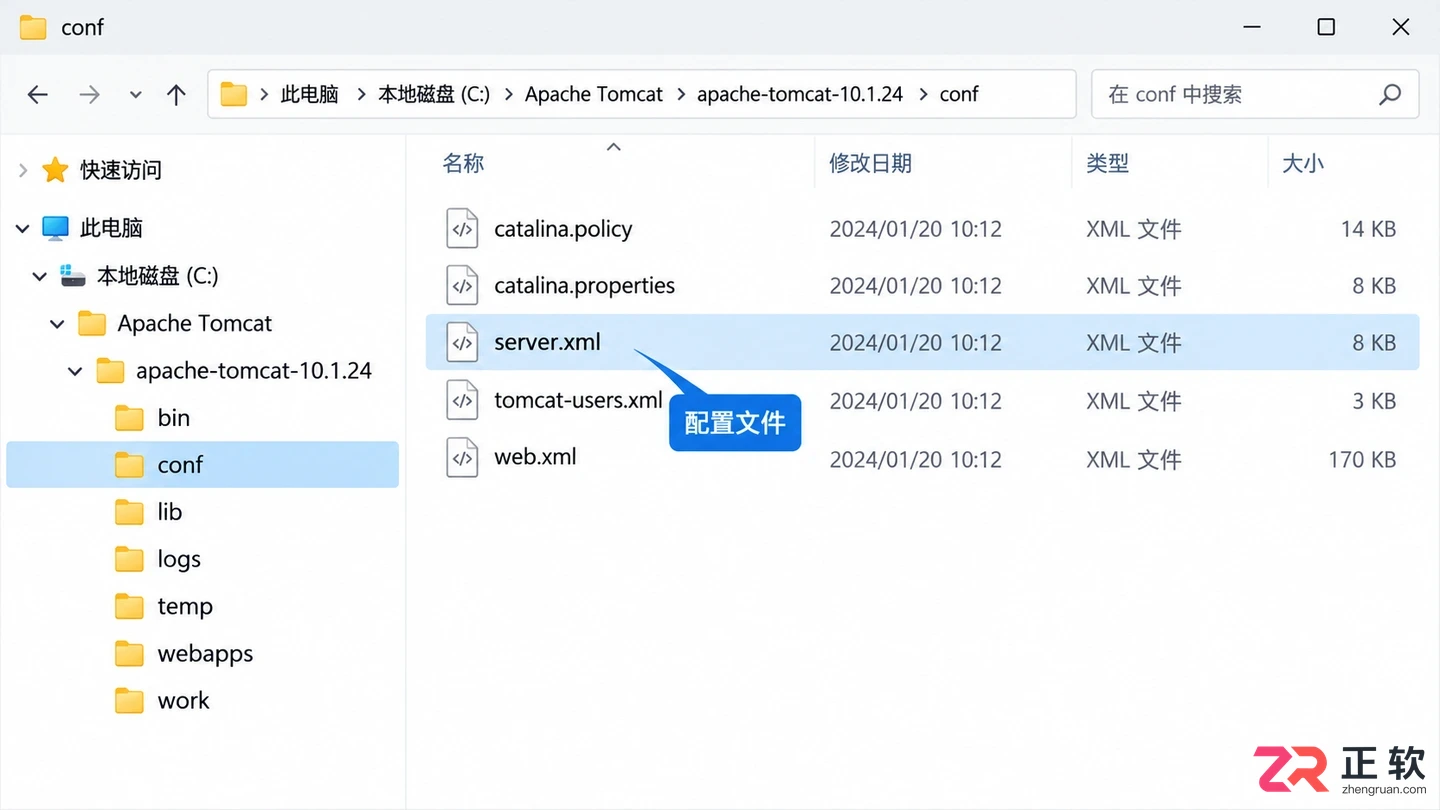
Task: Go up one folder level
Action: pyautogui.click(x=177, y=95)
